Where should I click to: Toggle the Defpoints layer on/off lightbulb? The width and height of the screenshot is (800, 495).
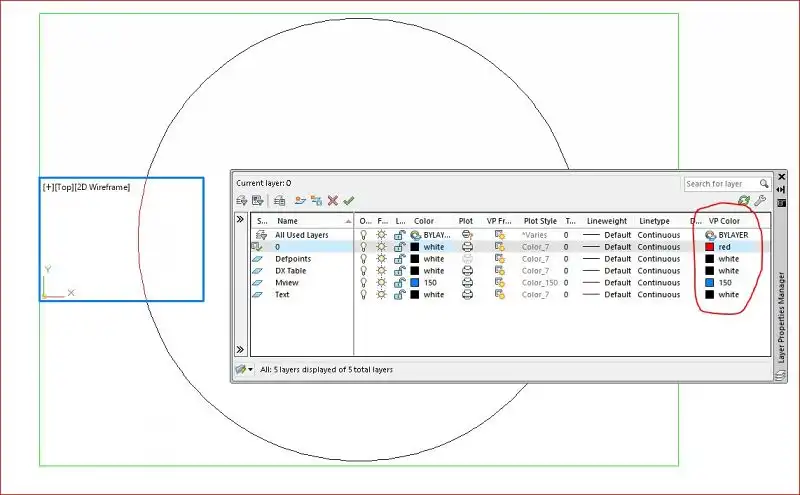364,259
